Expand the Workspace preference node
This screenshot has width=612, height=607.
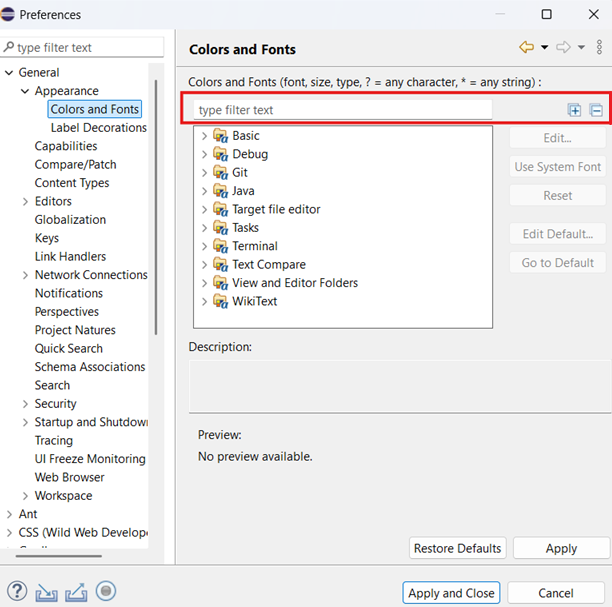(x=25, y=496)
